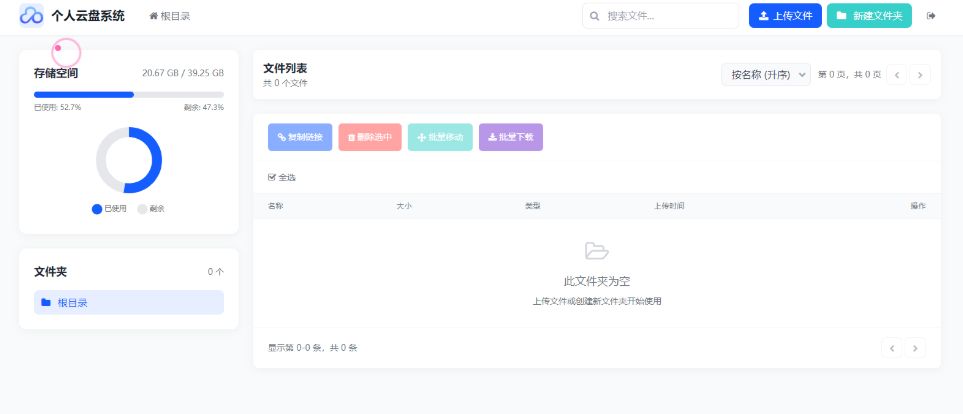Click the 类型 column header
963x414 pixels.
coord(532,206)
